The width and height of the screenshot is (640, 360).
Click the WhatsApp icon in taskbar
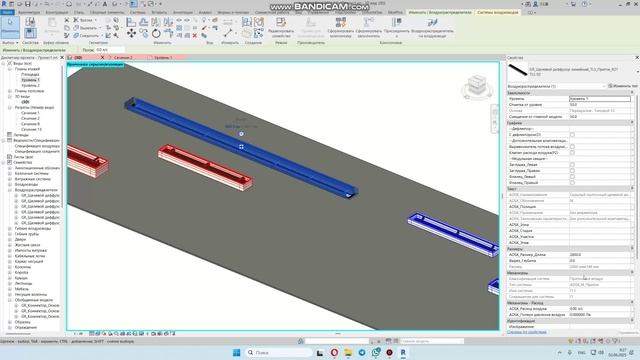click(x=376, y=353)
